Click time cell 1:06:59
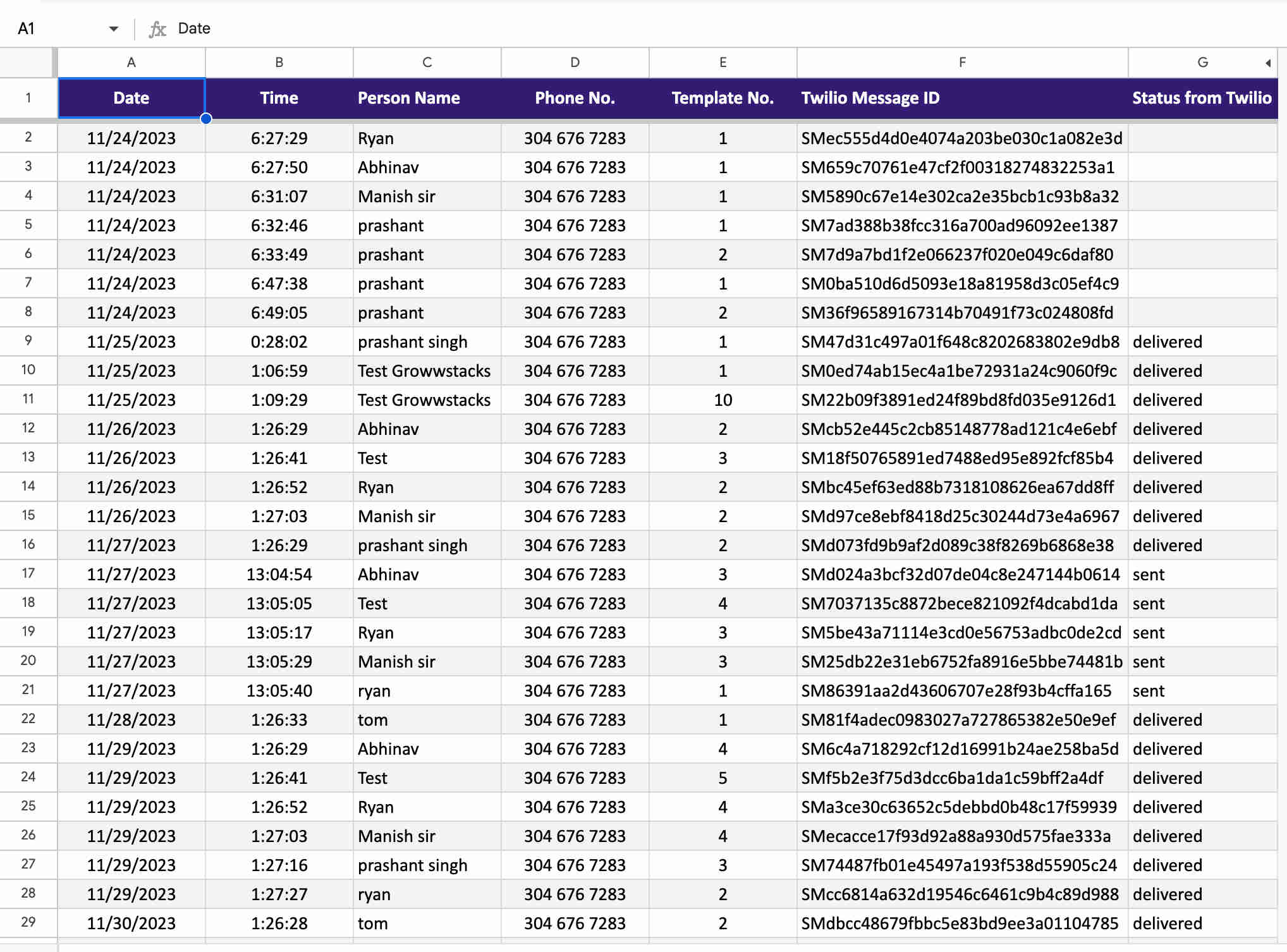 pyautogui.click(x=279, y=371)
